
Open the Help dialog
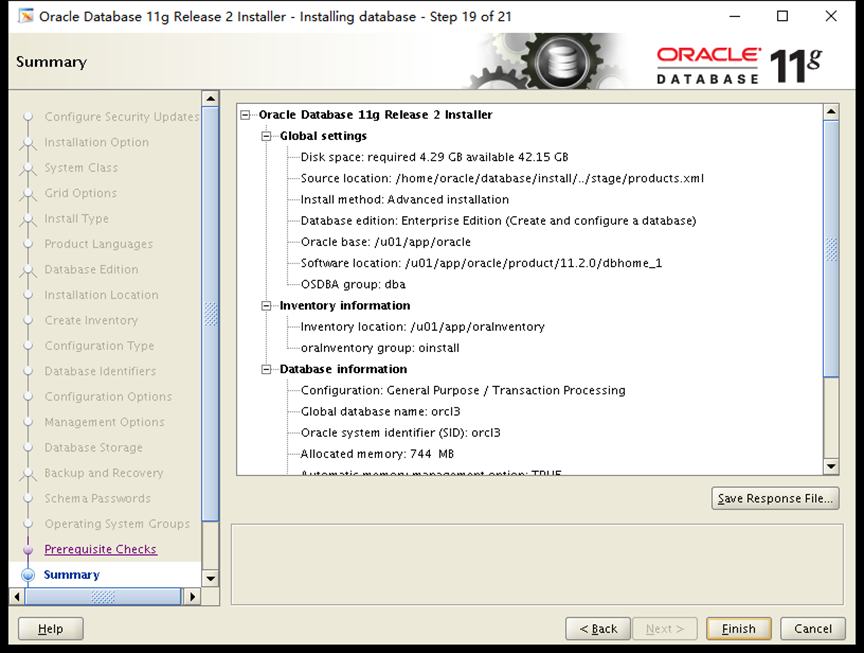pyautogui.click(x=50, y=628)
